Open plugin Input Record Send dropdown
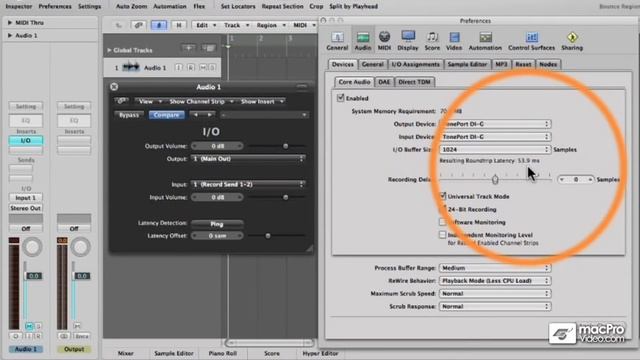Viewport: 640px width, 360px height. click(248, 184)
